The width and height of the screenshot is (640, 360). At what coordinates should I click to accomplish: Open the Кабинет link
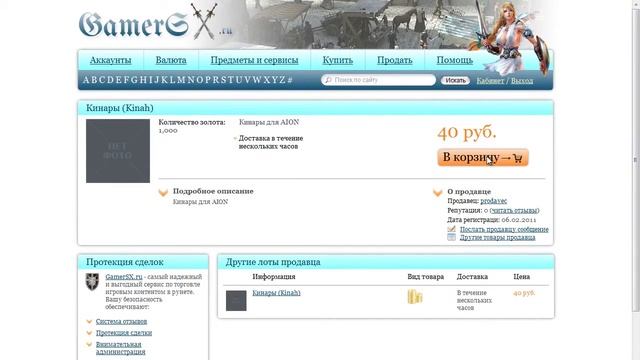490,81
